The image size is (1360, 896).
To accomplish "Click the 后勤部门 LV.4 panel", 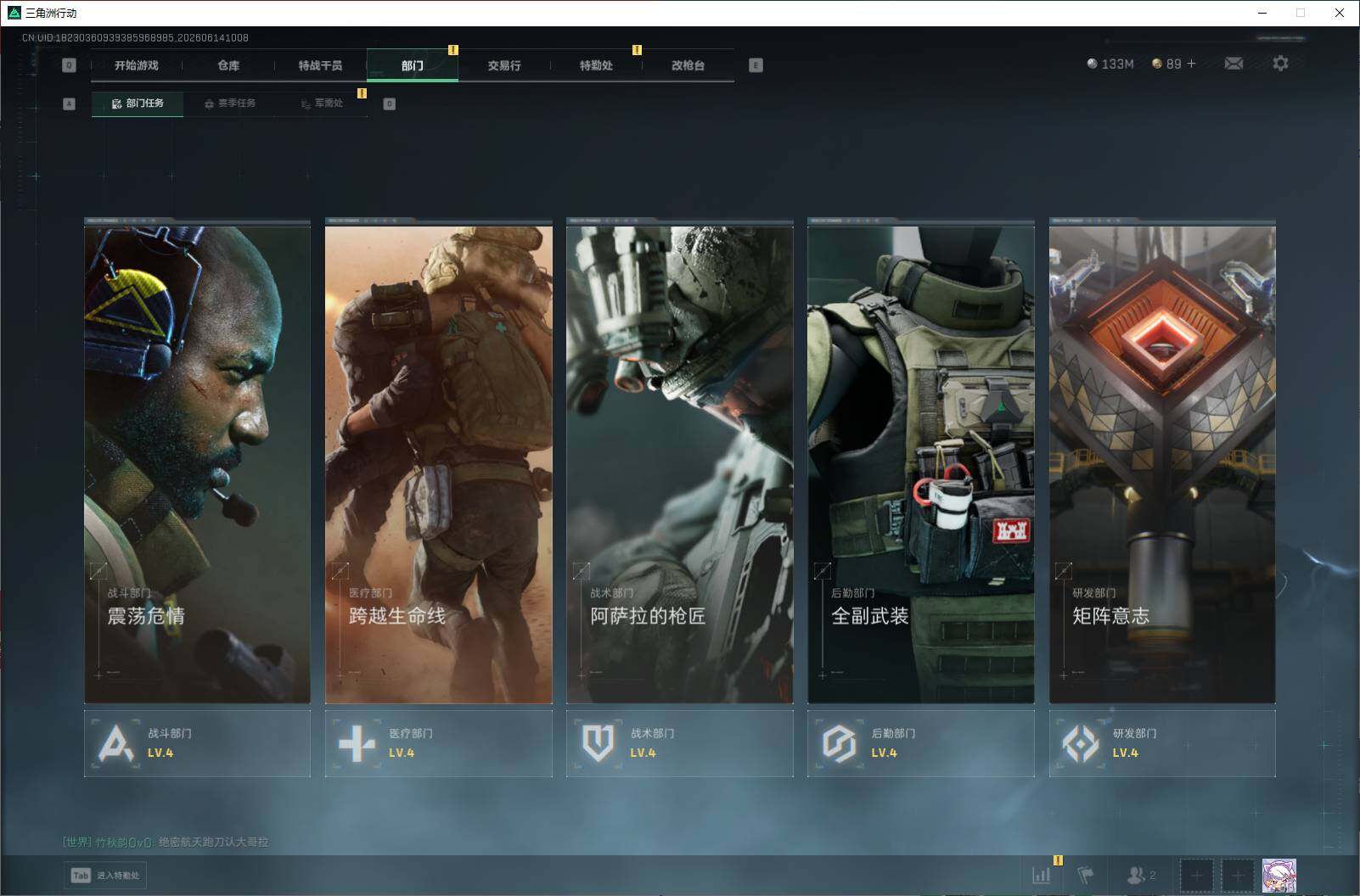I will (920, 743).
